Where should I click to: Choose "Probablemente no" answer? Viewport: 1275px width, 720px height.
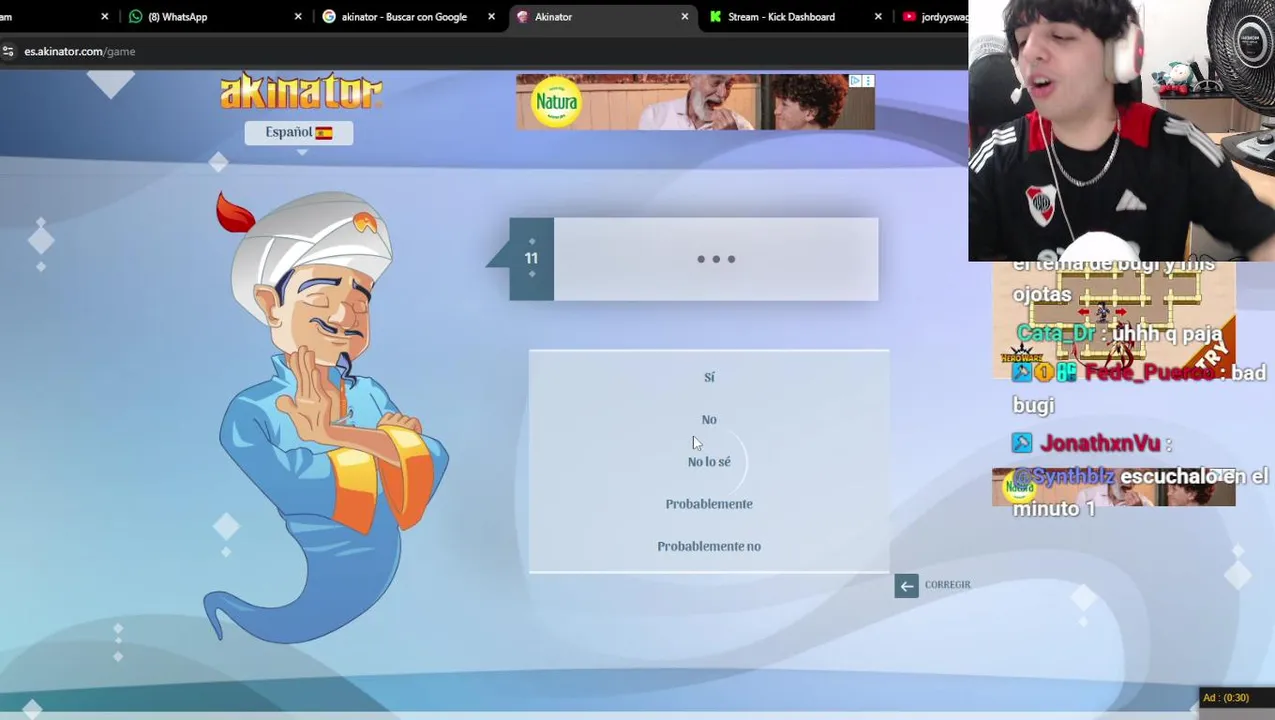709,546
